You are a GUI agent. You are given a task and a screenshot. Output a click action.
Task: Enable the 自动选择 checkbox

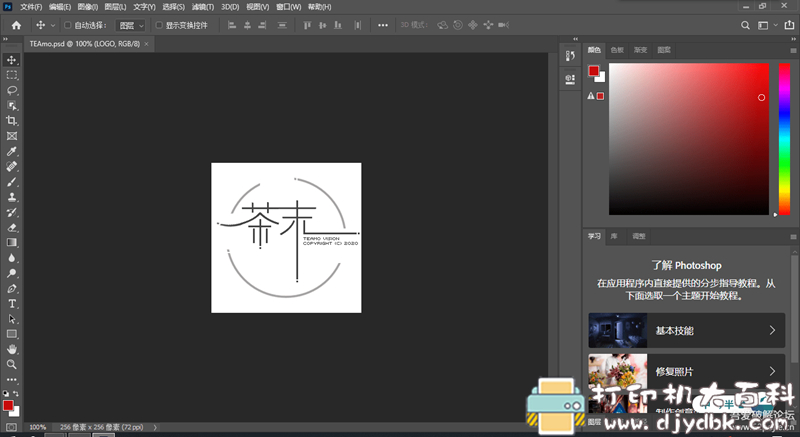coord(67,25)
